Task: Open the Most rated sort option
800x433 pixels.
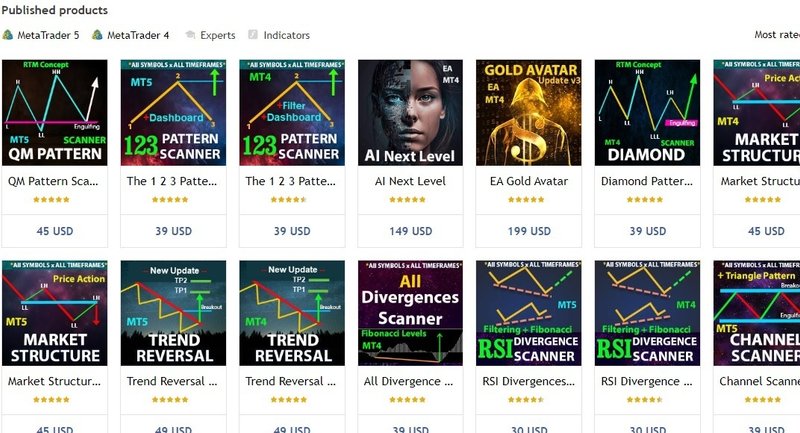Action: pyautogui.click(x=777, y=35)
